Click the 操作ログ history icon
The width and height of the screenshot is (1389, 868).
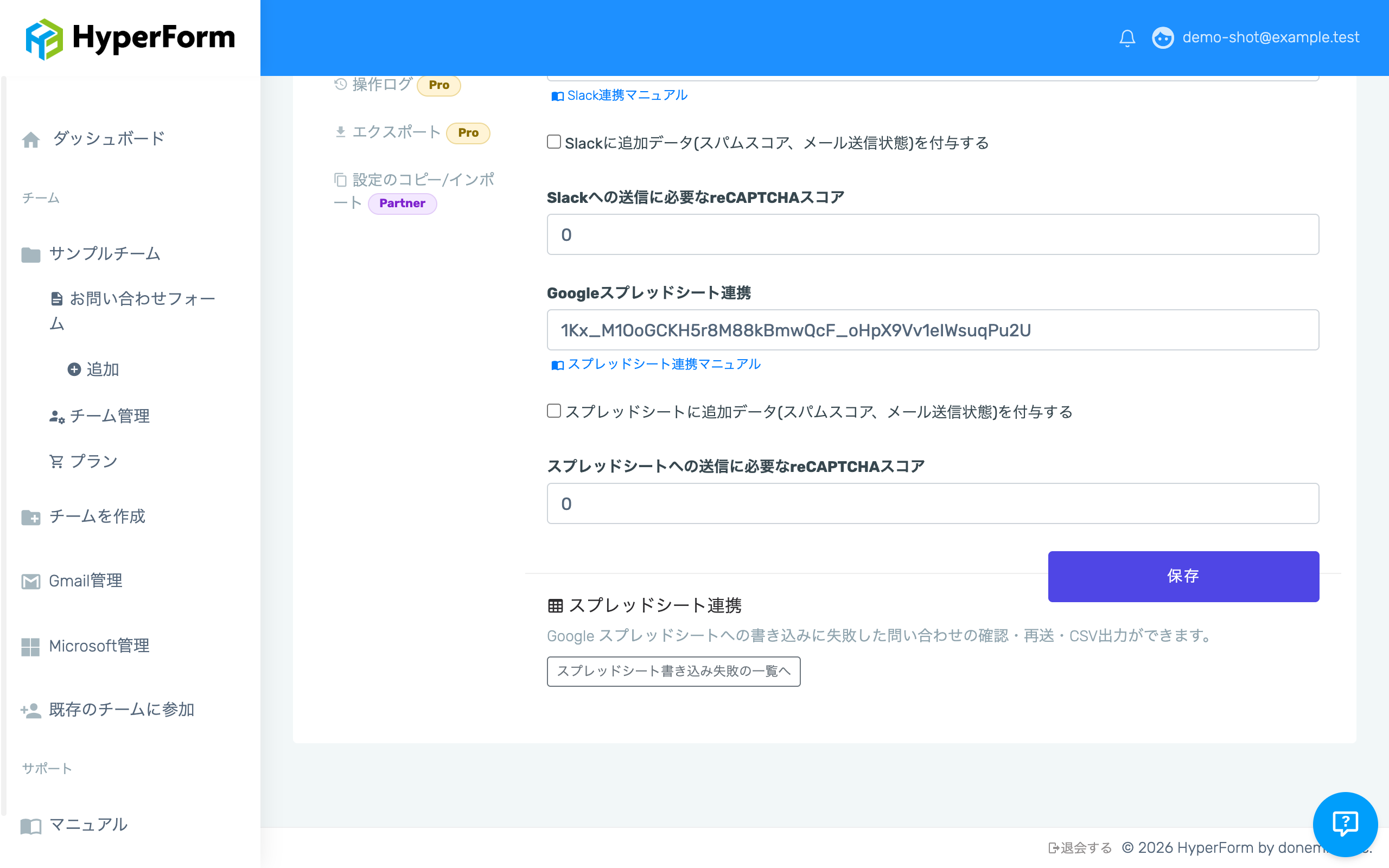click(x=340, y=85)
